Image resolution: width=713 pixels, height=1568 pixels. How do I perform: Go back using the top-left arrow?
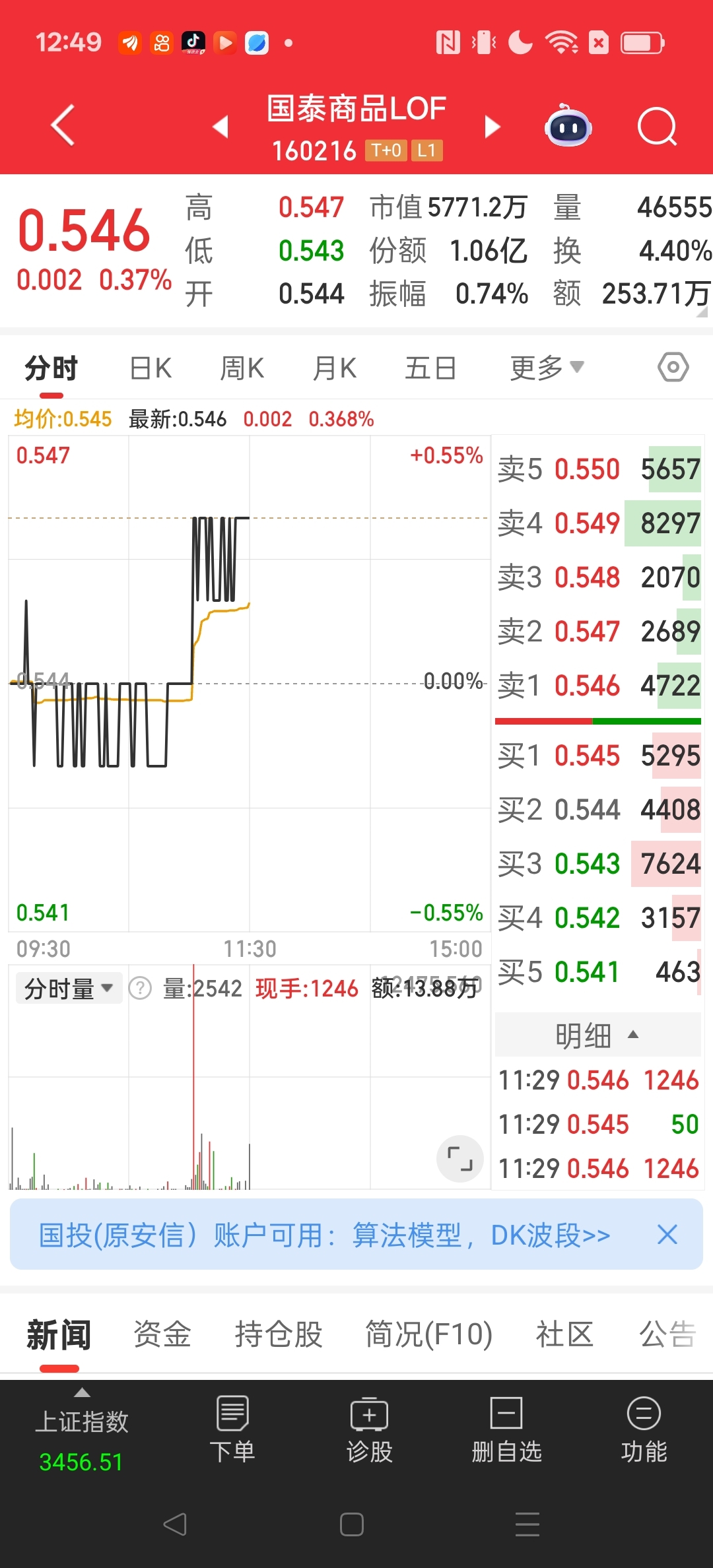pyautogui.click(x=63, y=125)
